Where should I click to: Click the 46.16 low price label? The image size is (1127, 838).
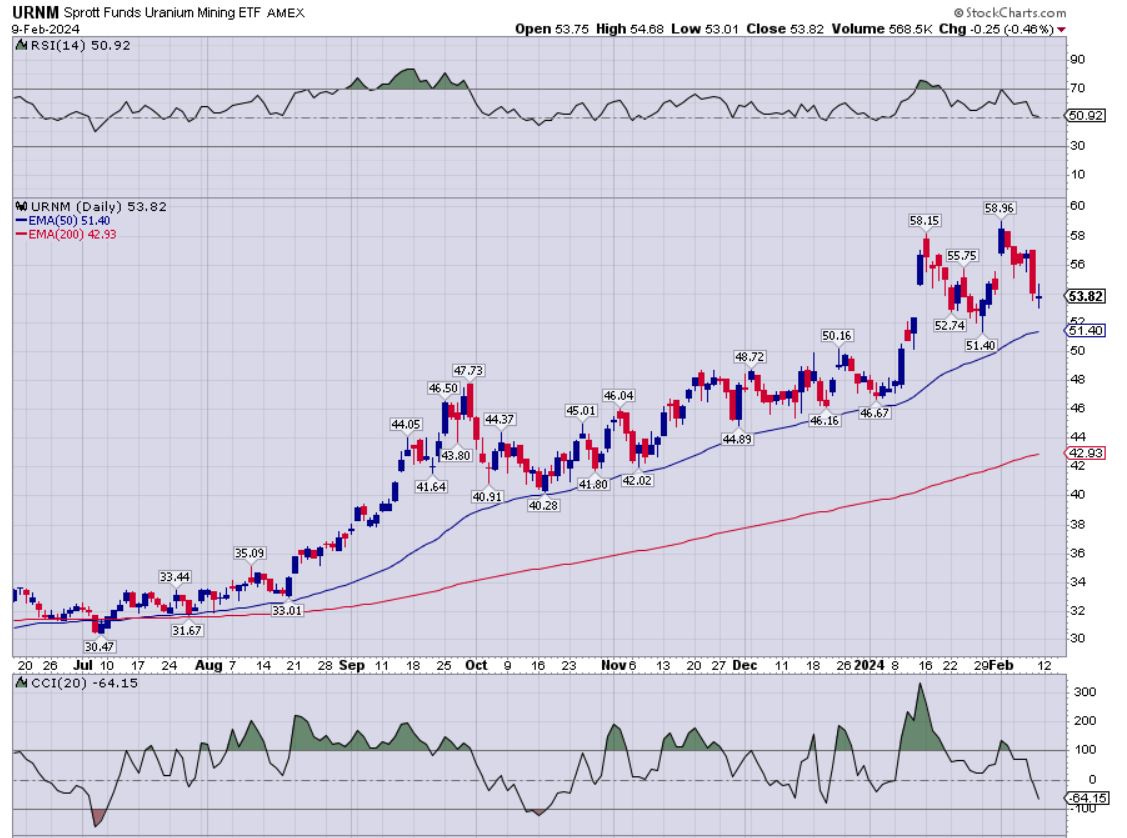tap(824, 420)
